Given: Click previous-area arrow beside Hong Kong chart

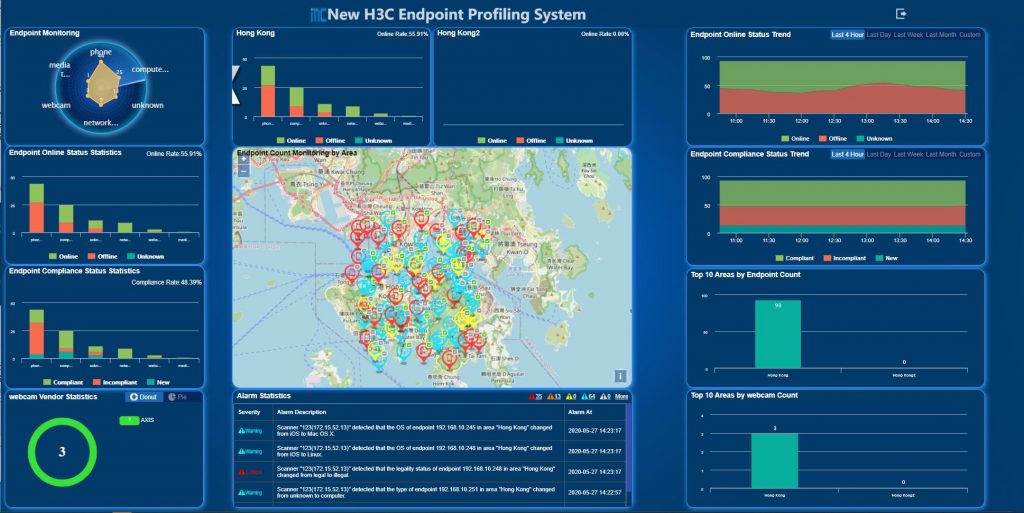Looking at the screenshot, I should click(236, 86).
